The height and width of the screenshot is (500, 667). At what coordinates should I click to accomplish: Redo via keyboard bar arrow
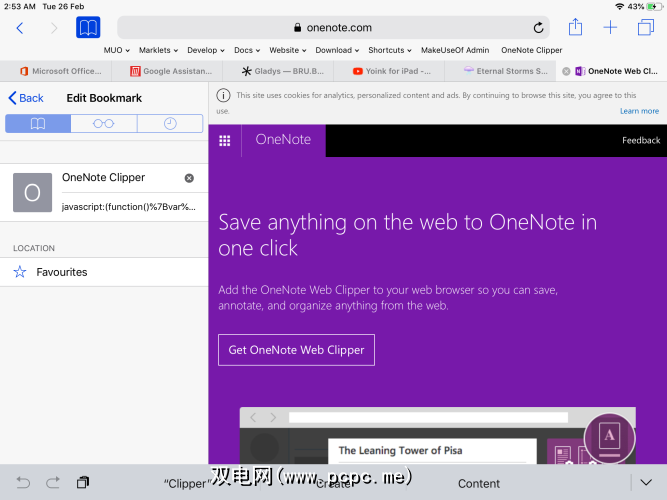(x=53, y=483)
